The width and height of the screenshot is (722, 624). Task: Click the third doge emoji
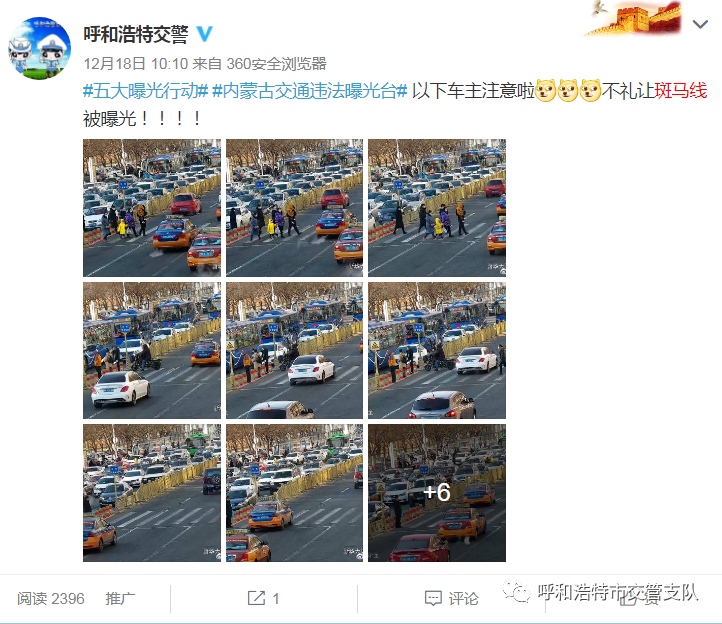(590, 90)
